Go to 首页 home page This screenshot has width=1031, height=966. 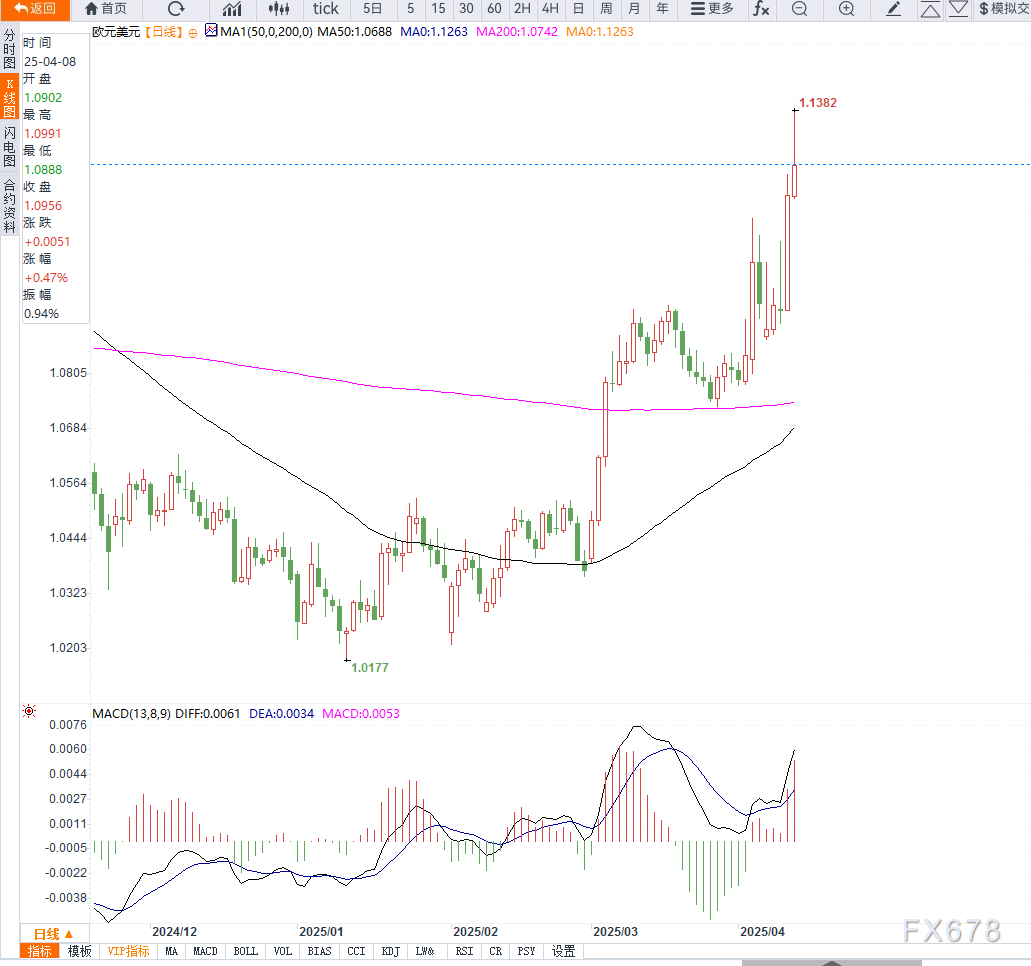(x=106, y=9)
